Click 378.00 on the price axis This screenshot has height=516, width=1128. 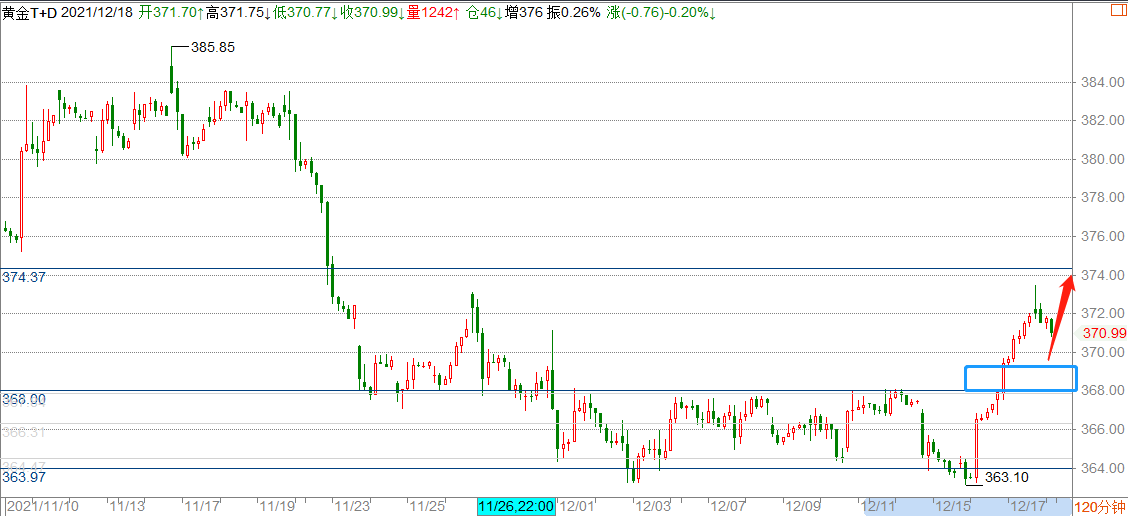(x=1104, y=197)
